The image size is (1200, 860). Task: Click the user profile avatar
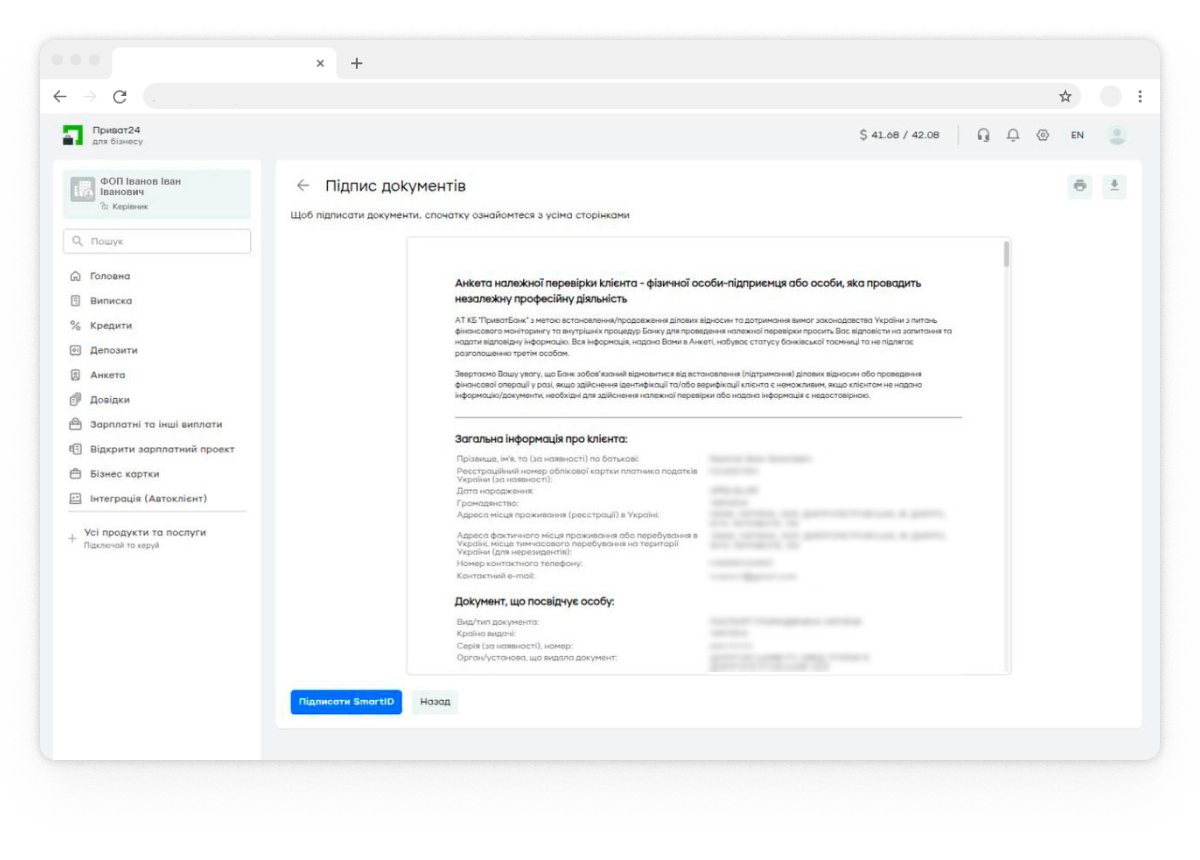(x=1117, y=135)
